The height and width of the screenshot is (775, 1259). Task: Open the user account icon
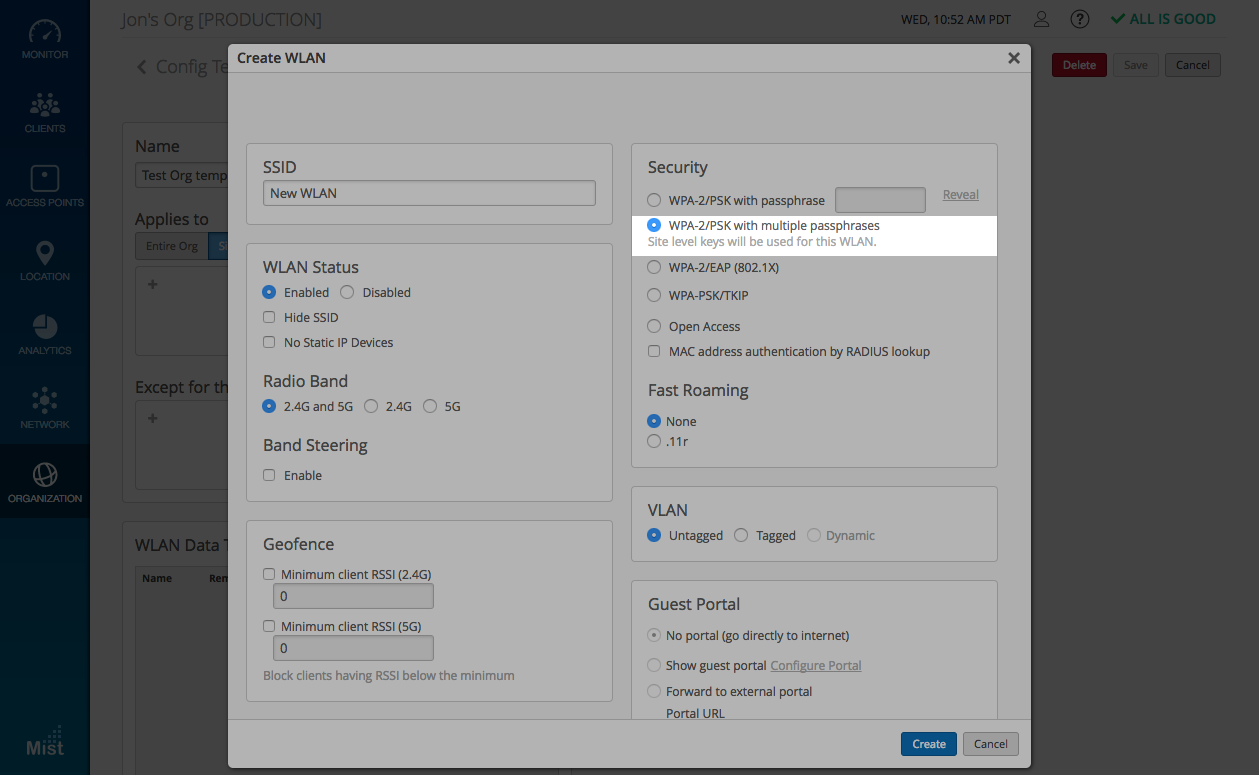click(1042, 19)
